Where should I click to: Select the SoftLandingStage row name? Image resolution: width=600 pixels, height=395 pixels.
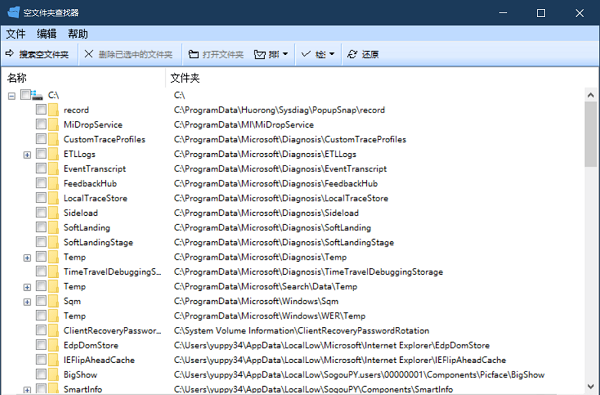click(x=98, y=242)
